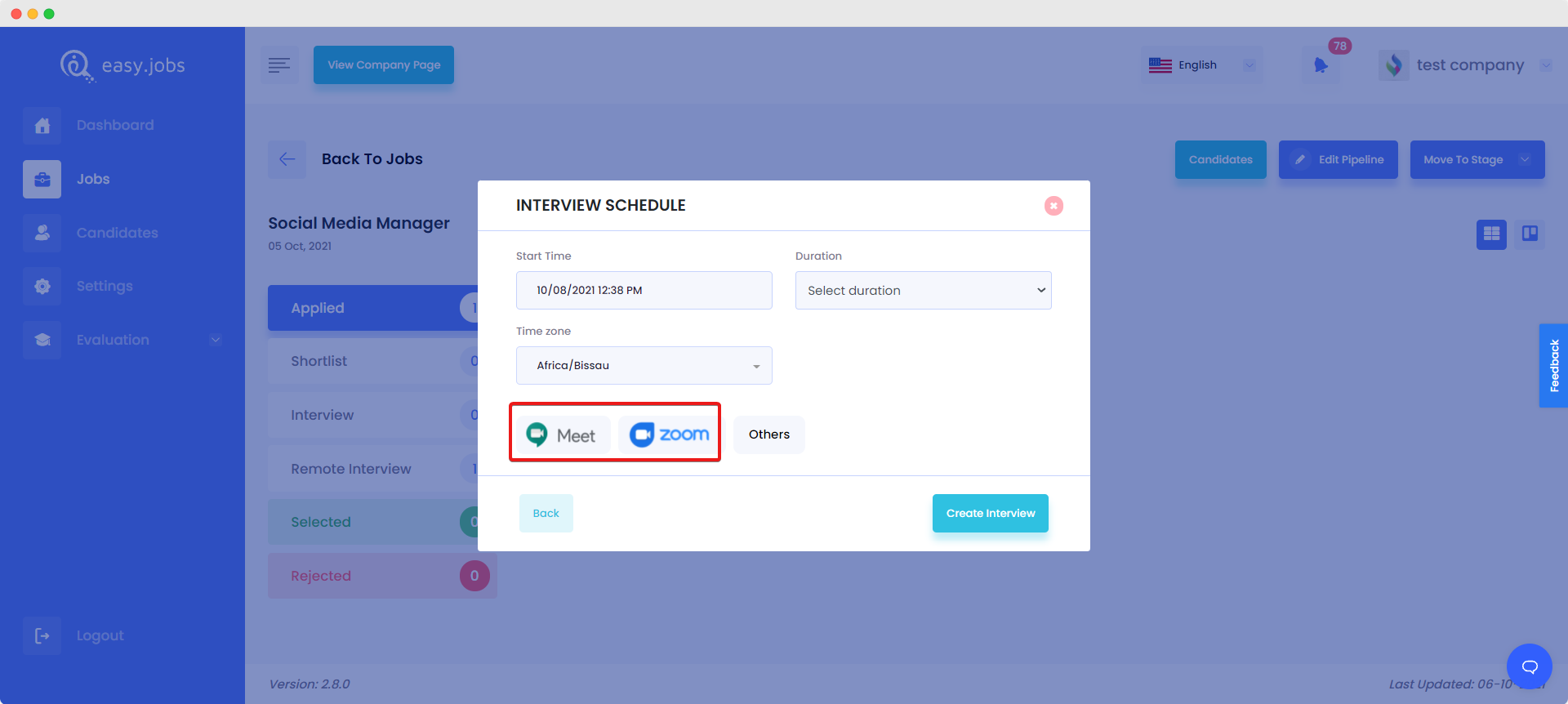Click Logout in sidebar
The width and height of the screenshot is (1568, 704).
(x=100, y=635)
